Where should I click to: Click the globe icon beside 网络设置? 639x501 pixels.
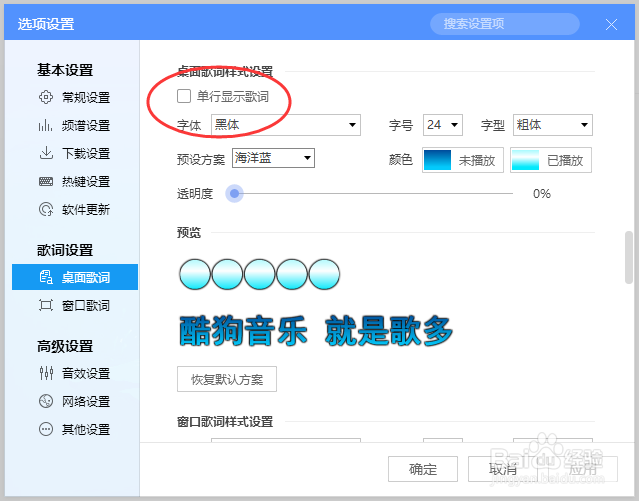point(46,401)
